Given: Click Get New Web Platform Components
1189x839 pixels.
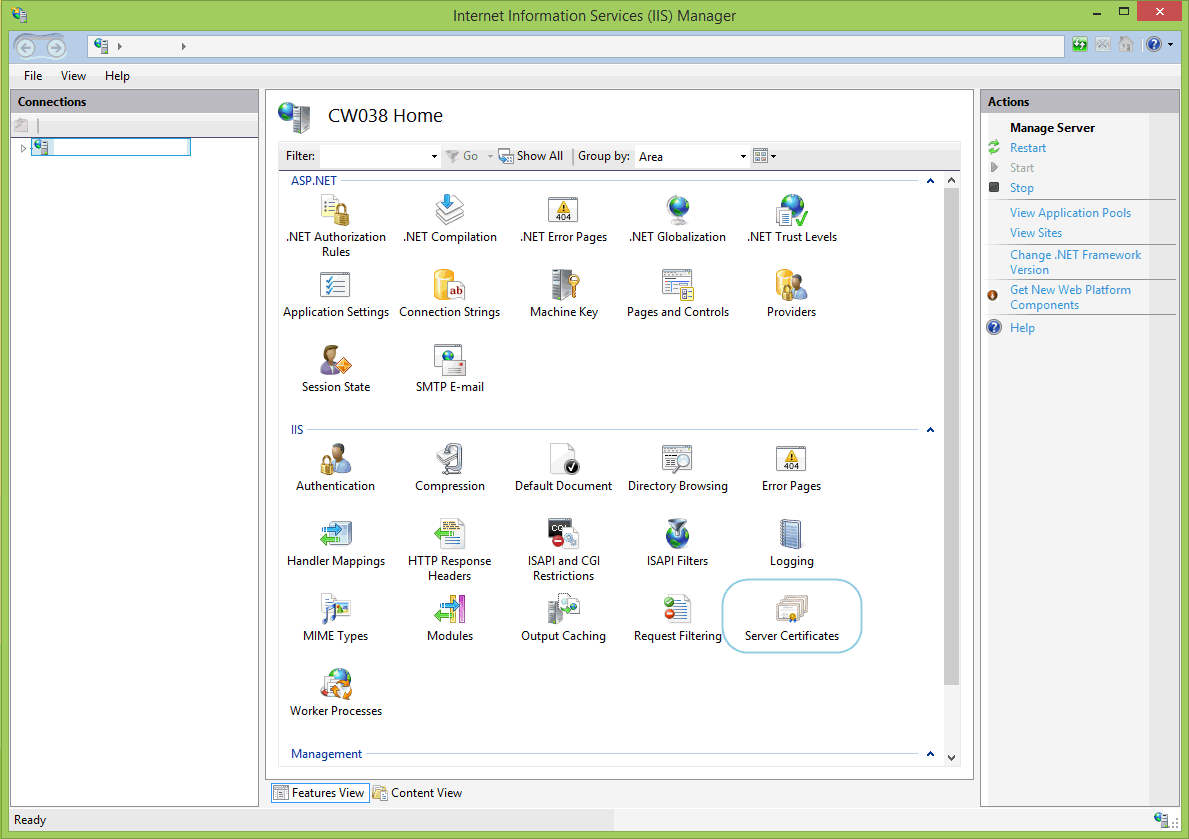Looking at the screenshot, I should [1070, 297].
